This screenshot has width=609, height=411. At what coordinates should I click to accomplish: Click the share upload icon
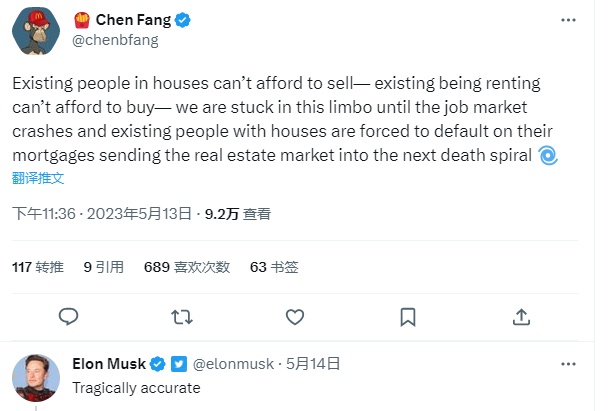(x=521, y=317)
